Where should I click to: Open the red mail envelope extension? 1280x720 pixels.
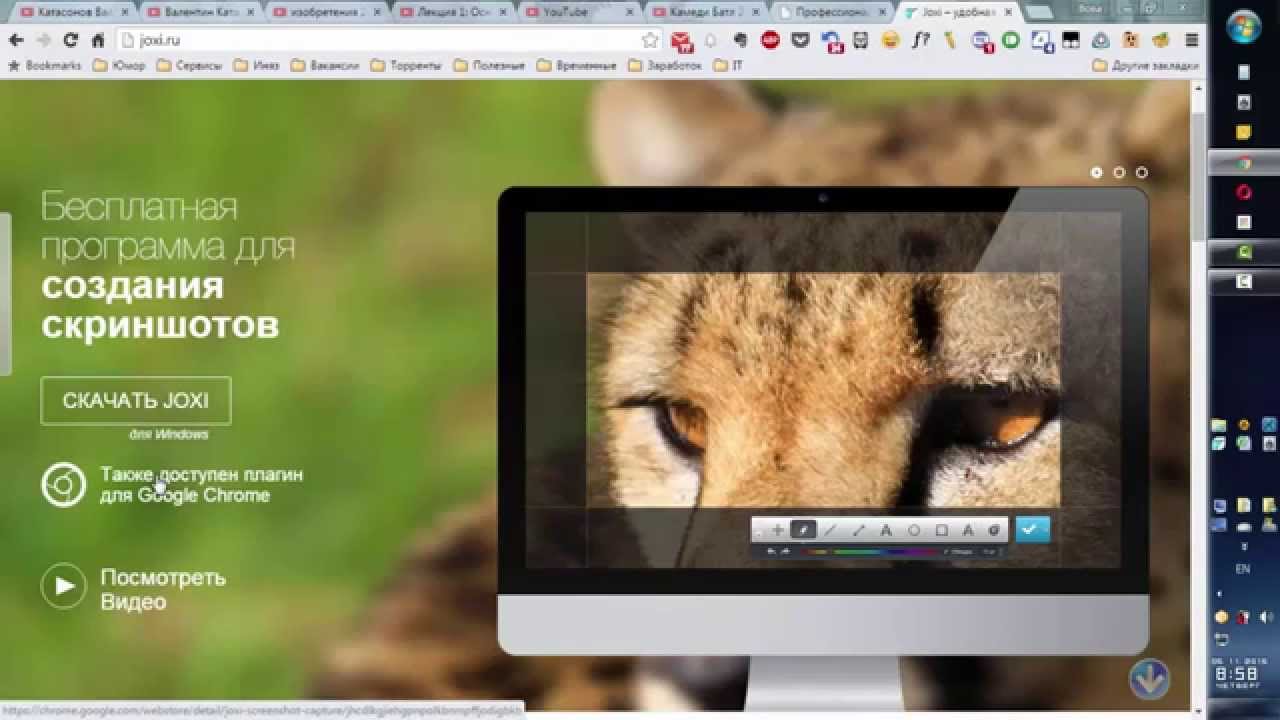(x=682, y=41)
